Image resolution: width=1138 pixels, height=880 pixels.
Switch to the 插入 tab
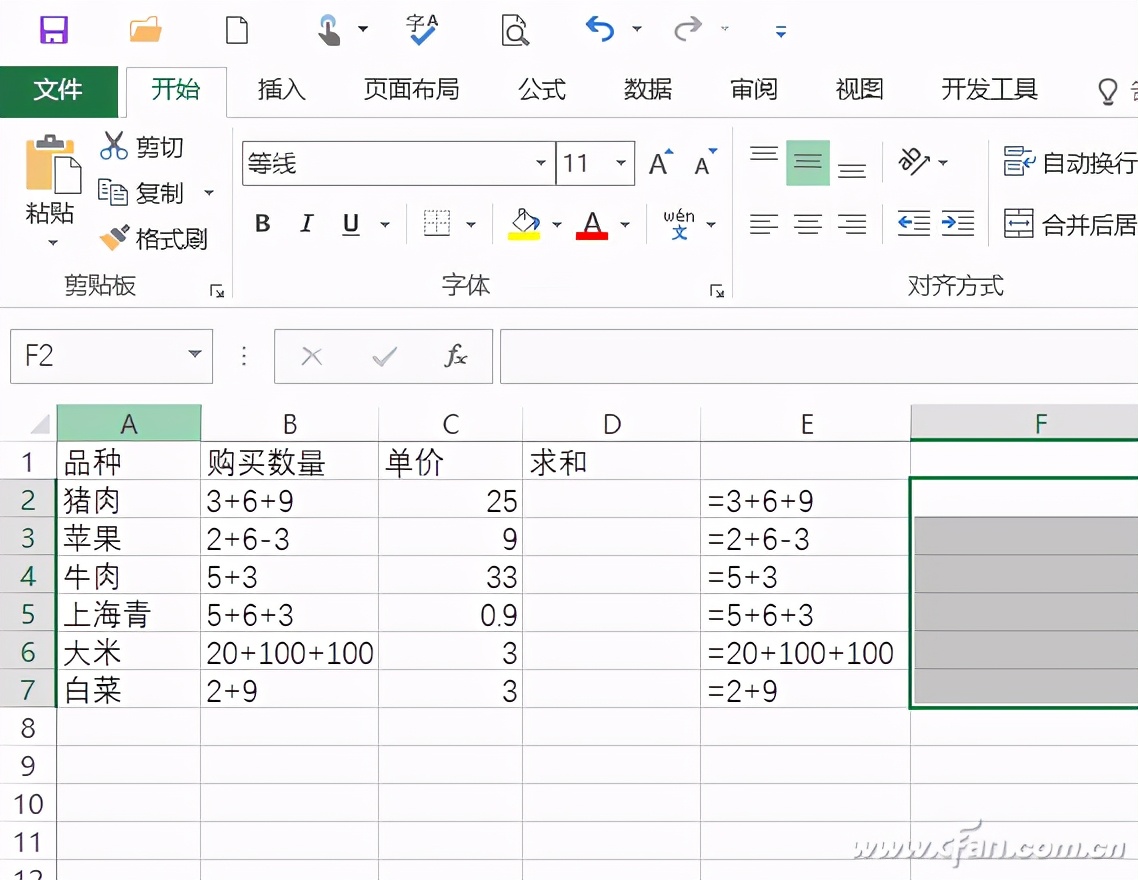(x=282, y=90)
